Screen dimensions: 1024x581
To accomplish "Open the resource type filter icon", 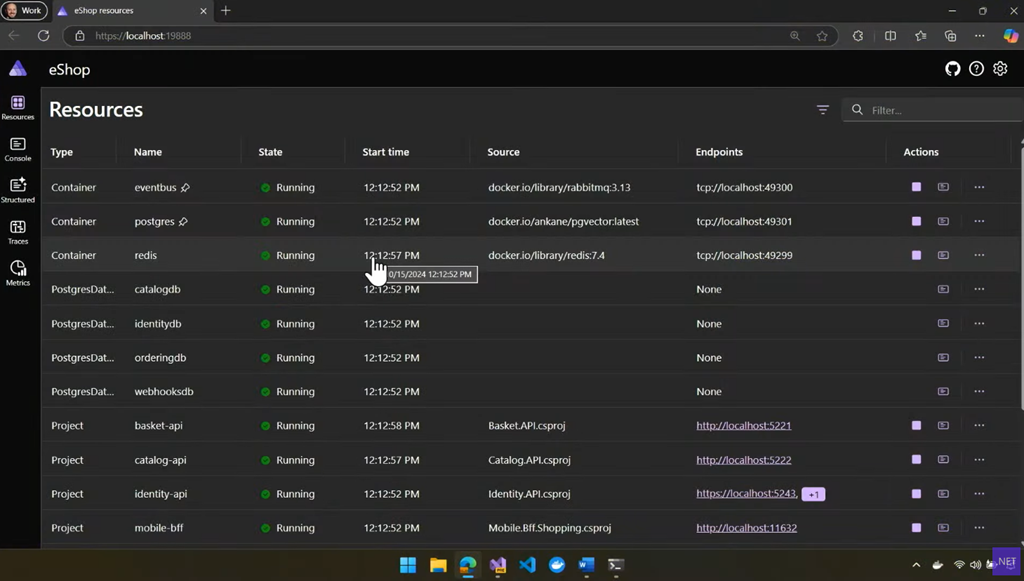I will [823, 110].
